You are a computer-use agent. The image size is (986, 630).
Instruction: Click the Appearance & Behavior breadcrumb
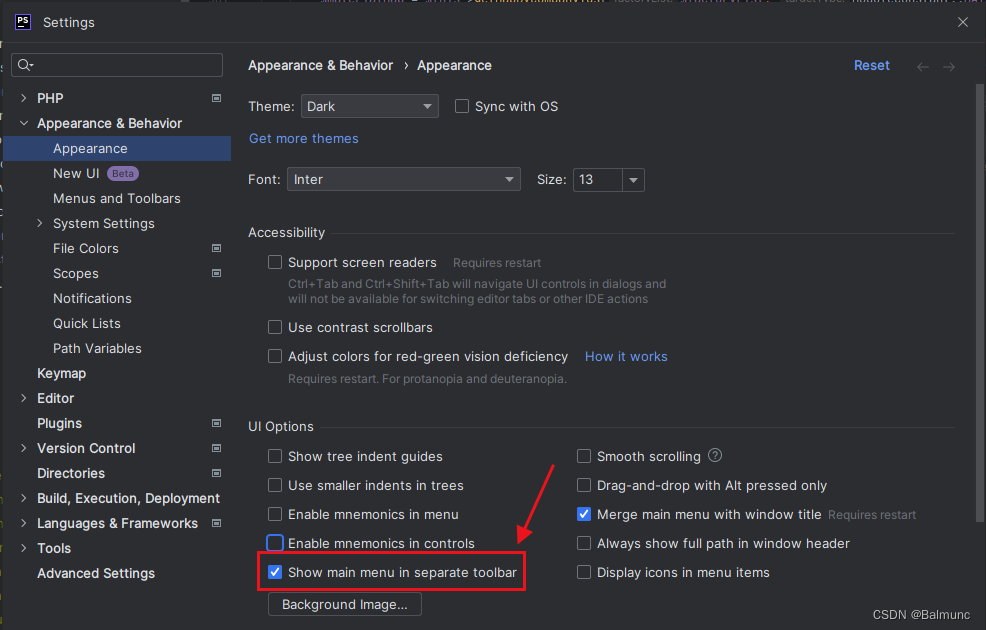pyautogui.click(x=320, y=65)
